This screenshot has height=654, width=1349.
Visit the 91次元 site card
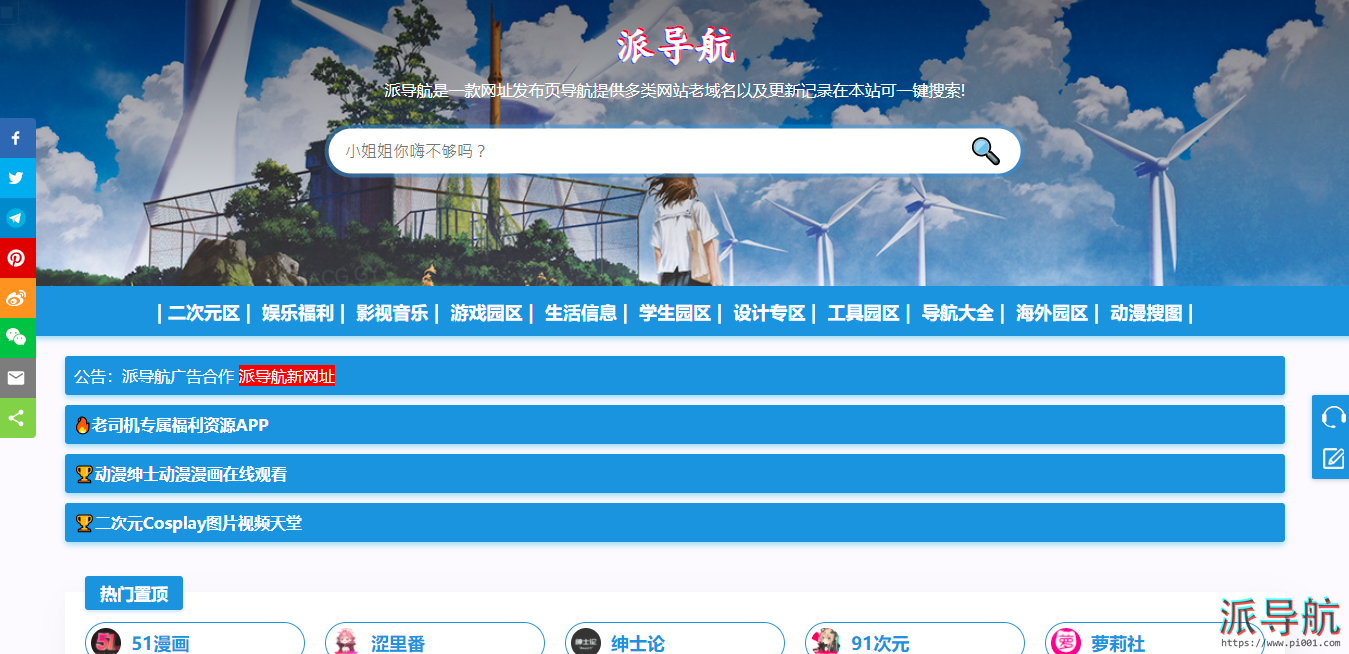click(915, 640)
